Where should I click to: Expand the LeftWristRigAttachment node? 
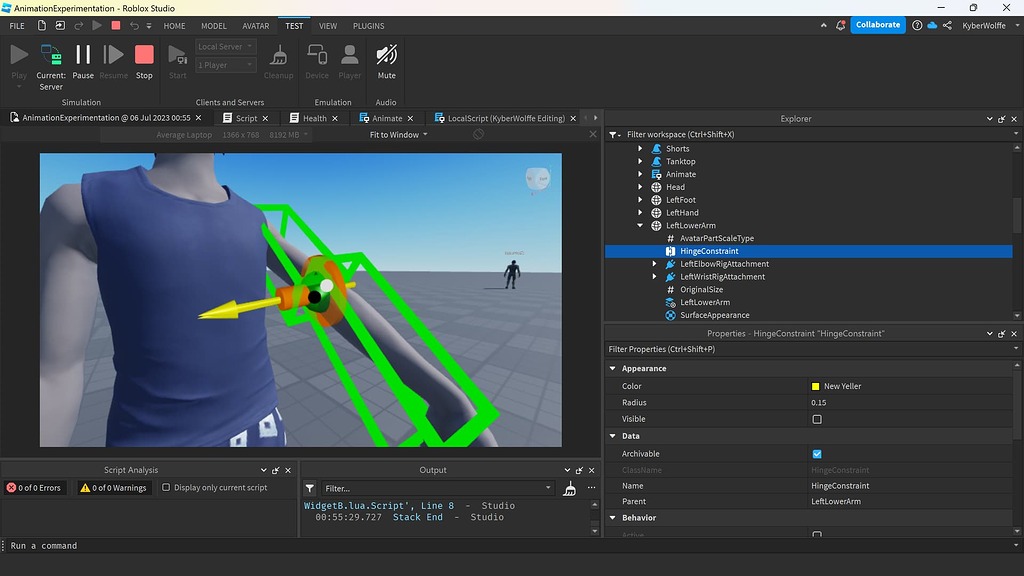tap(654, 276)
